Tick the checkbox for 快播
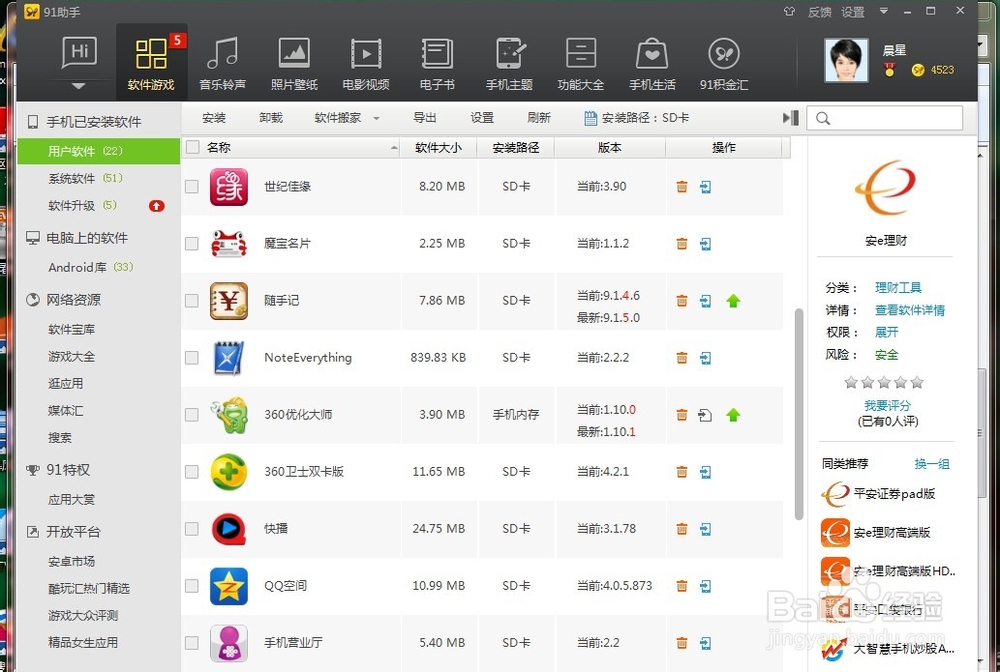The image size is (1000, 672). [191, 529]
